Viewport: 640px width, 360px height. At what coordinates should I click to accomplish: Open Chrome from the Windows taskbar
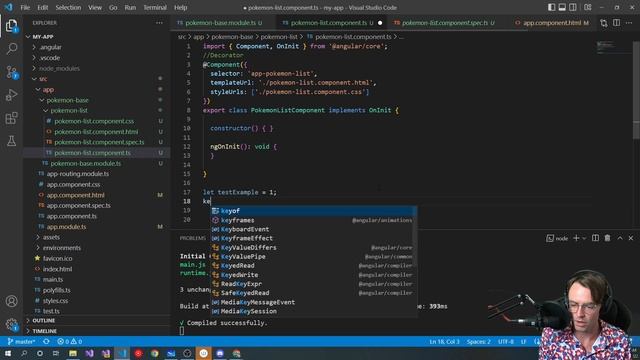[155, 353]
